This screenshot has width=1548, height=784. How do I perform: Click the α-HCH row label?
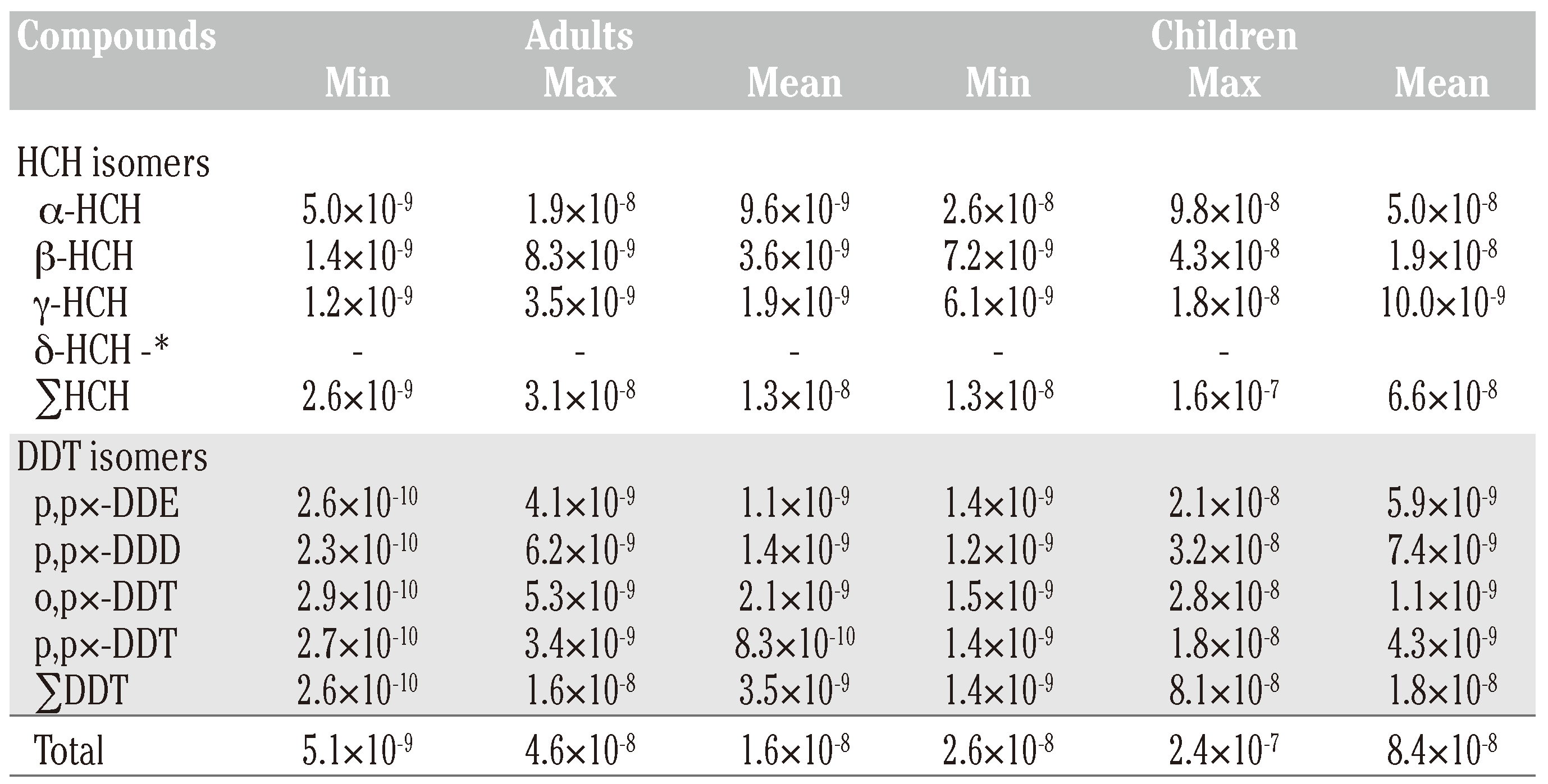pyautogui.click(x=90, y=210)
